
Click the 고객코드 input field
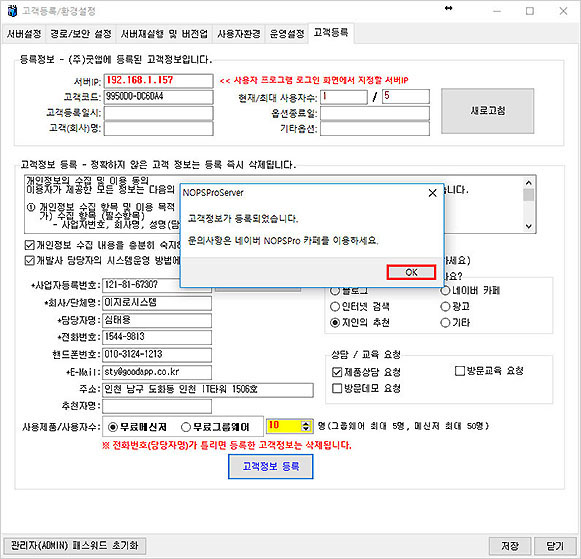158,97
